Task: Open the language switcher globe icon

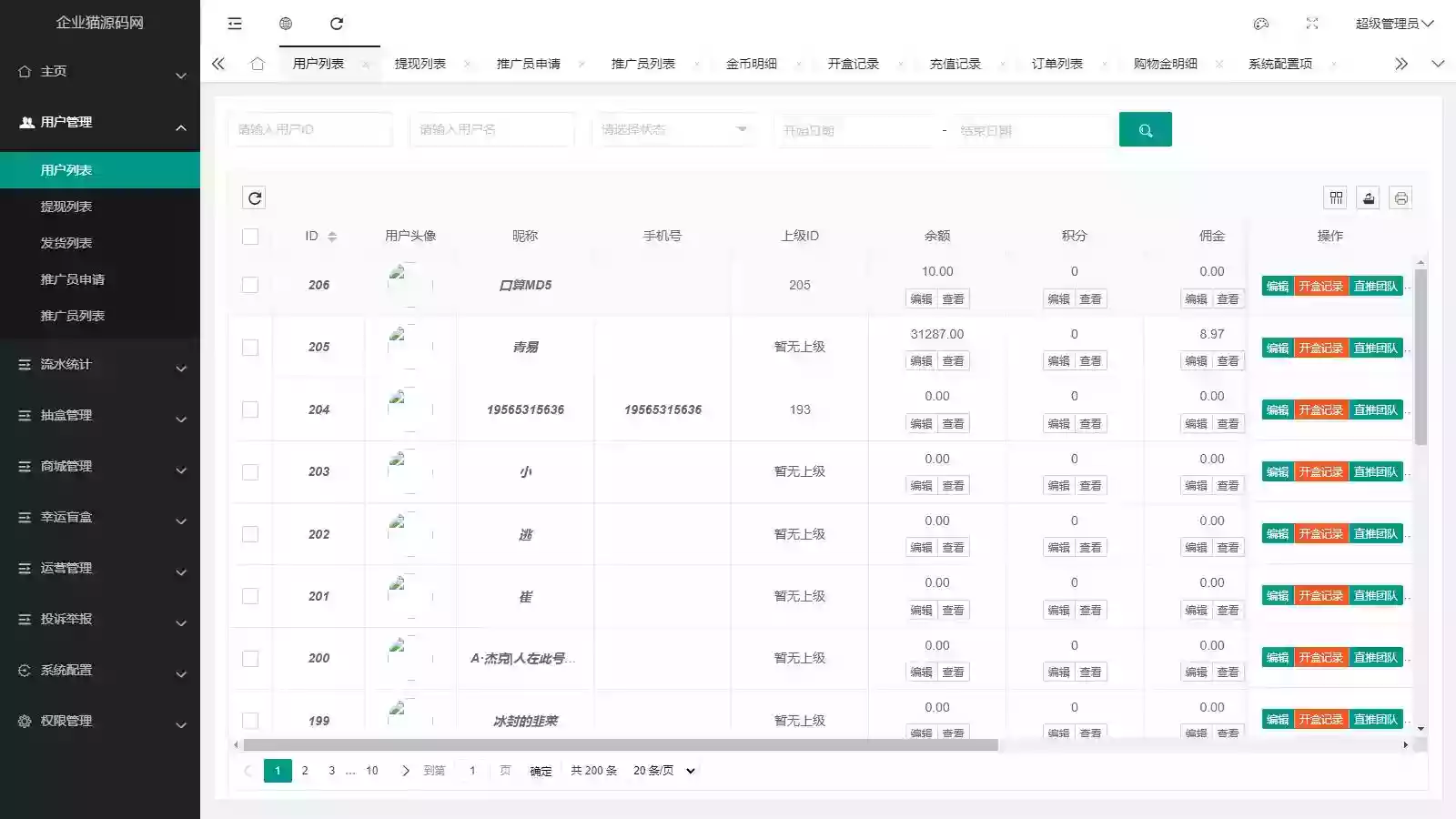Action: pyautogui.click(x=285, y=24)
